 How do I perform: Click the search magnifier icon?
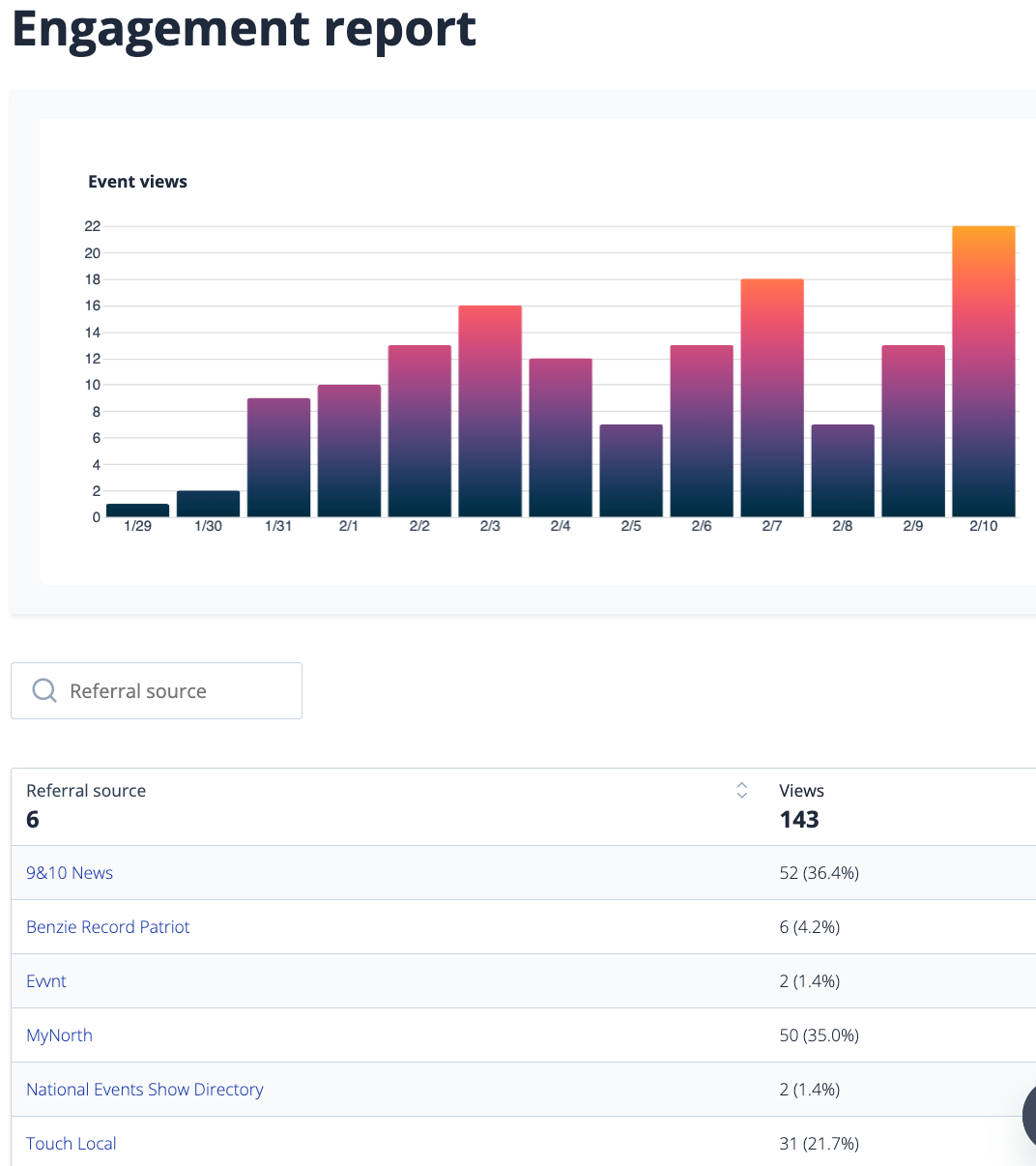coord(44,690)
